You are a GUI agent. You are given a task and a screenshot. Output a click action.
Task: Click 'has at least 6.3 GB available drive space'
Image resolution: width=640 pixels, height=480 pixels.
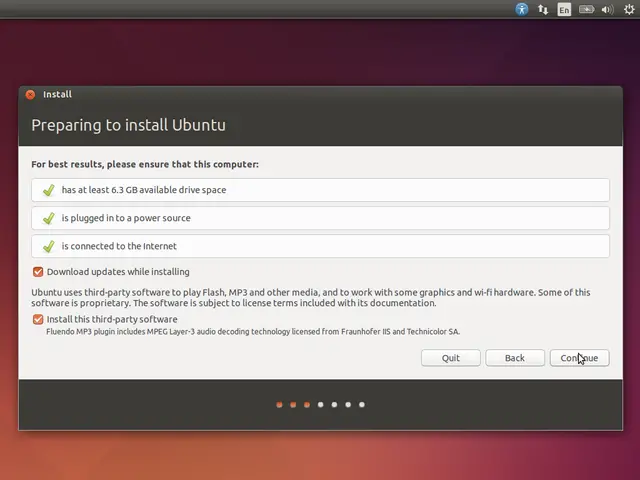click(144, 190)
